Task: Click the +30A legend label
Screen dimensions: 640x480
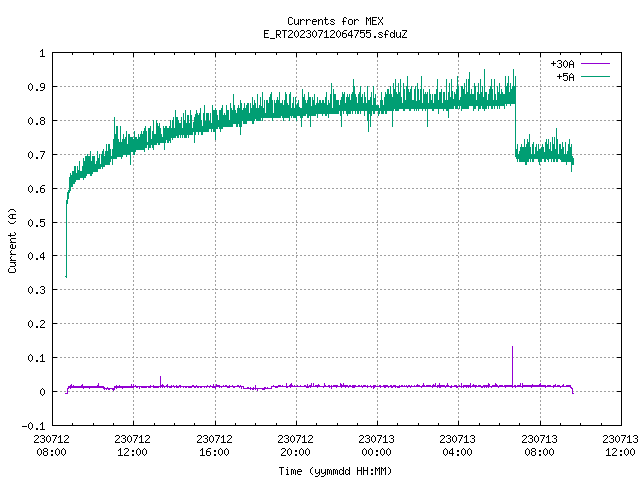Action: pos(562,64)
